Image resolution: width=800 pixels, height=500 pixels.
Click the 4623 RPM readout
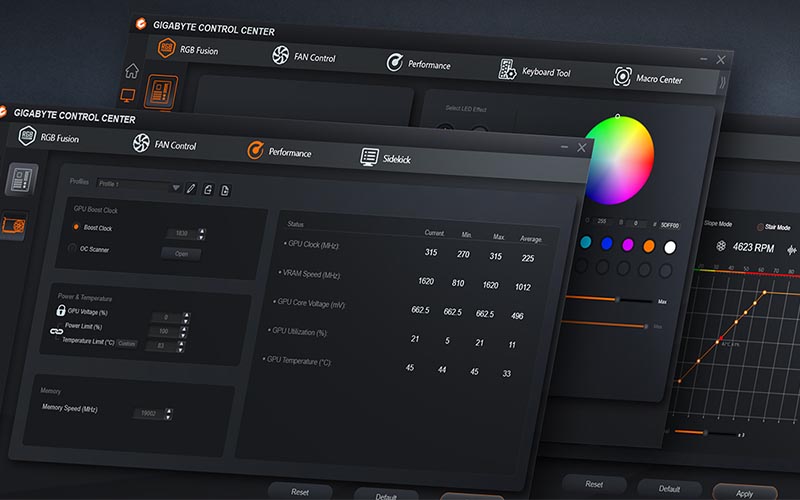pyautogui.click(x=753, y=247)
